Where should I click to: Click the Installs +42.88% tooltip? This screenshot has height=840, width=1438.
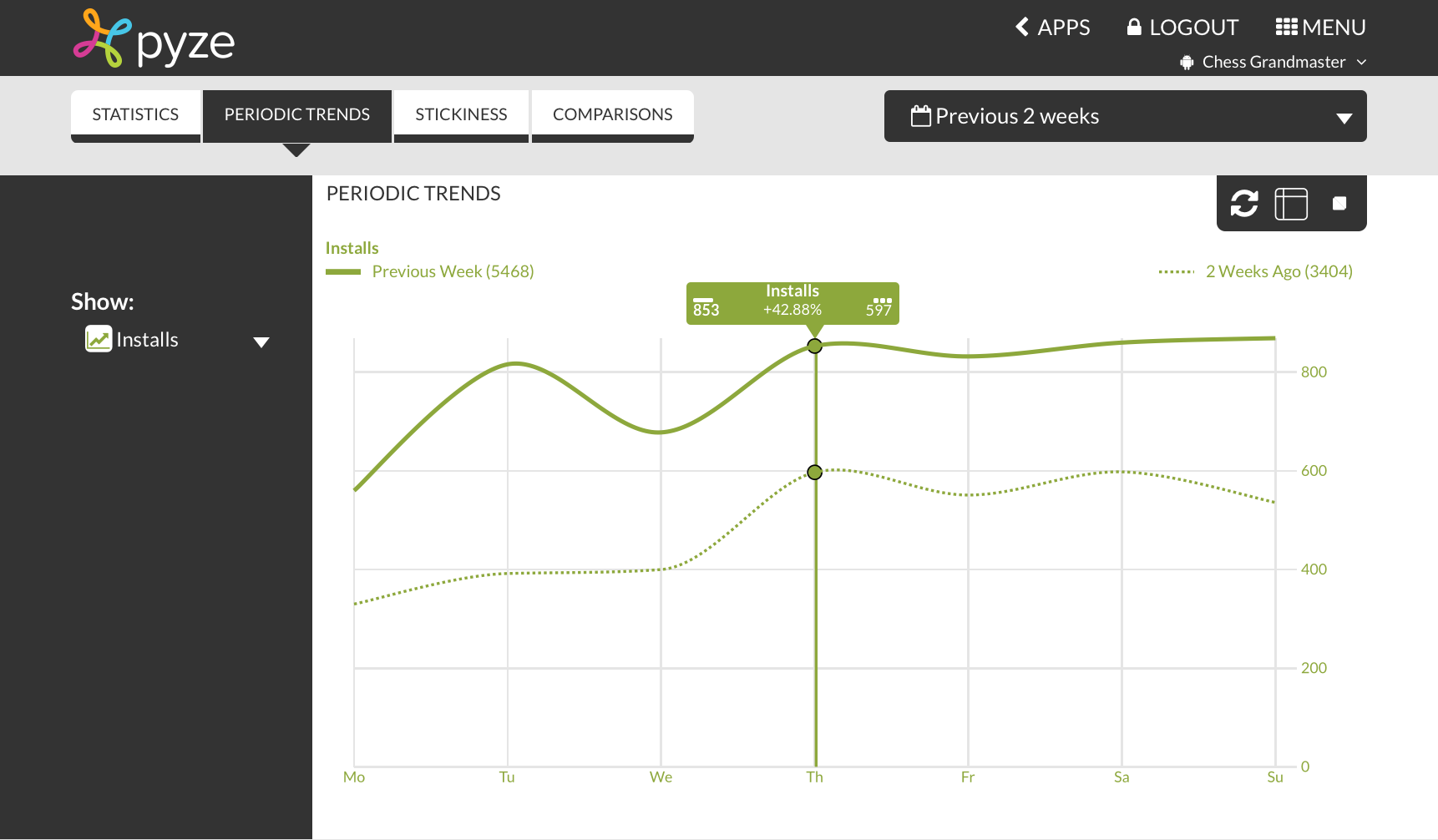[x=792, y=303]
